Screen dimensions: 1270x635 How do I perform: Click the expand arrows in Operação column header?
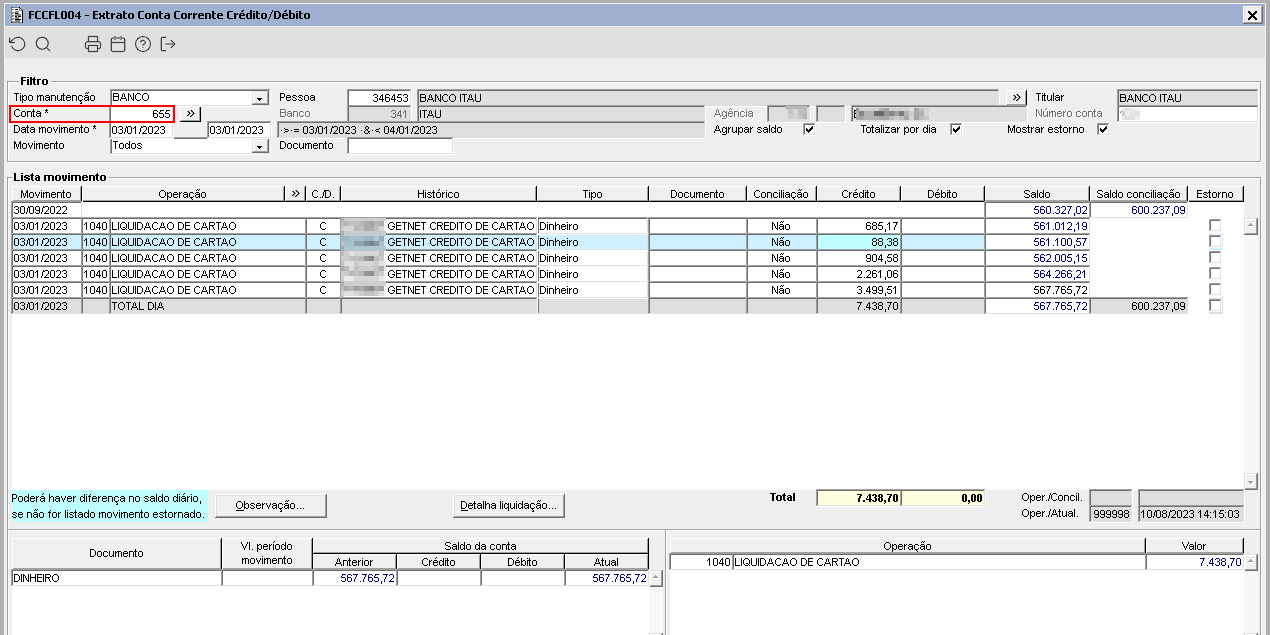295,194
